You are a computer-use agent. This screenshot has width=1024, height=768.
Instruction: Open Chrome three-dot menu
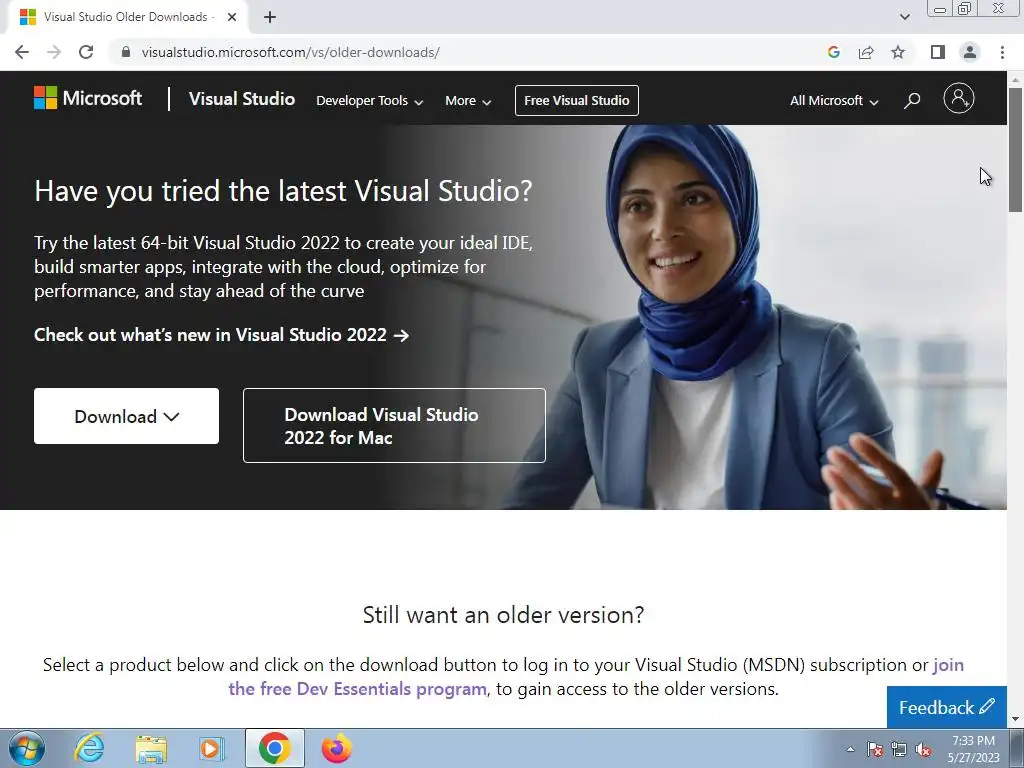point(1002,52)
